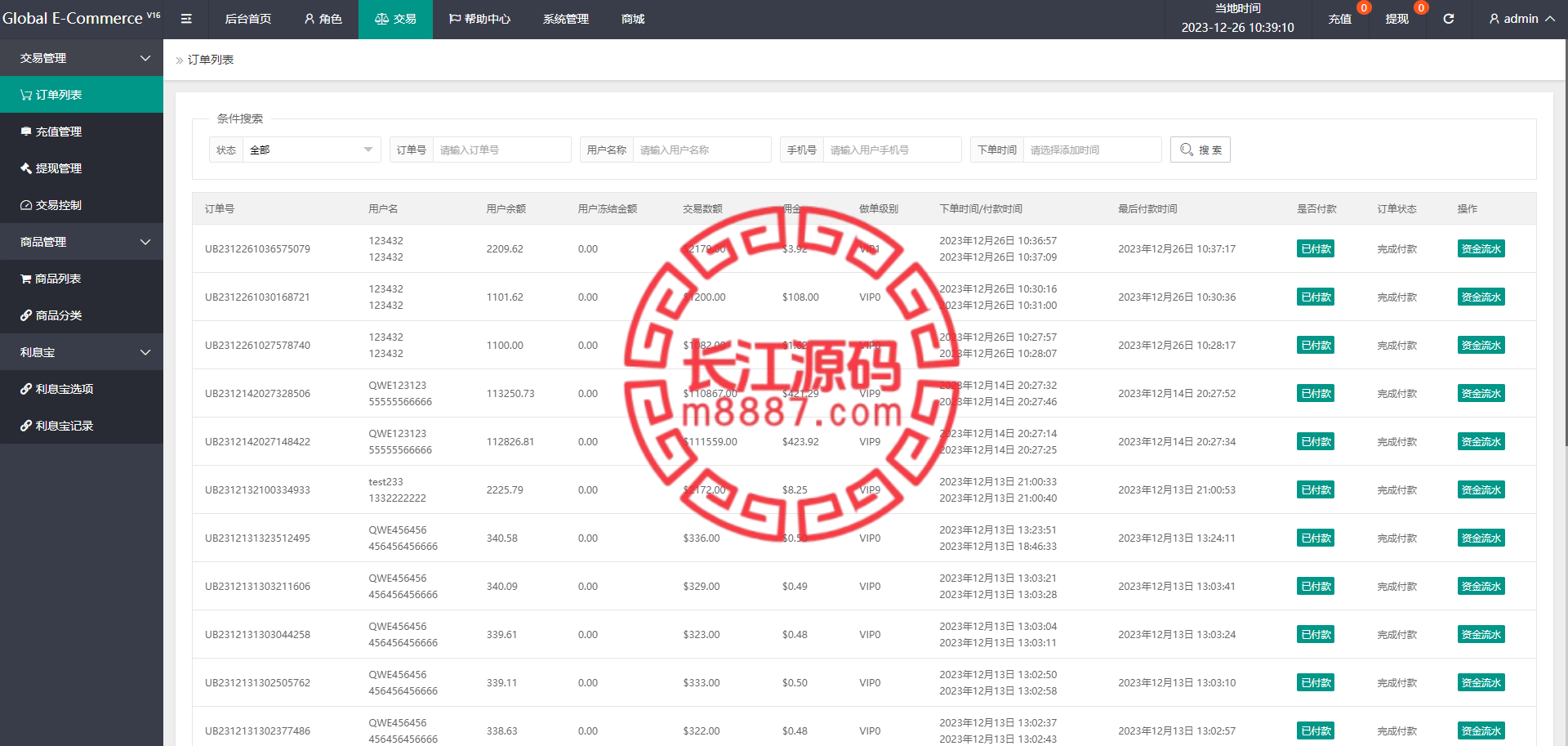The width and height of the screenshot is (1568, 746).
Task: Click 资金流水 for order UB2312142027148422
Action: click(x=1481, y=441)
